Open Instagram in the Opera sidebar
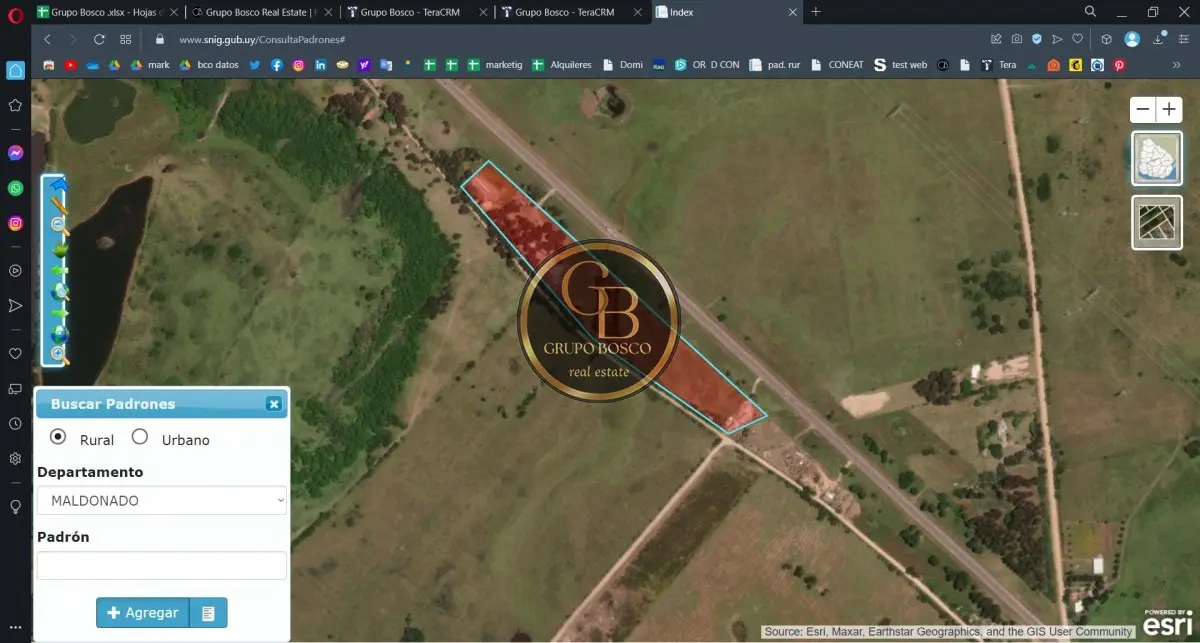Image resolution: width=1200 pixels, height=643 pixels. coord(15,223)
